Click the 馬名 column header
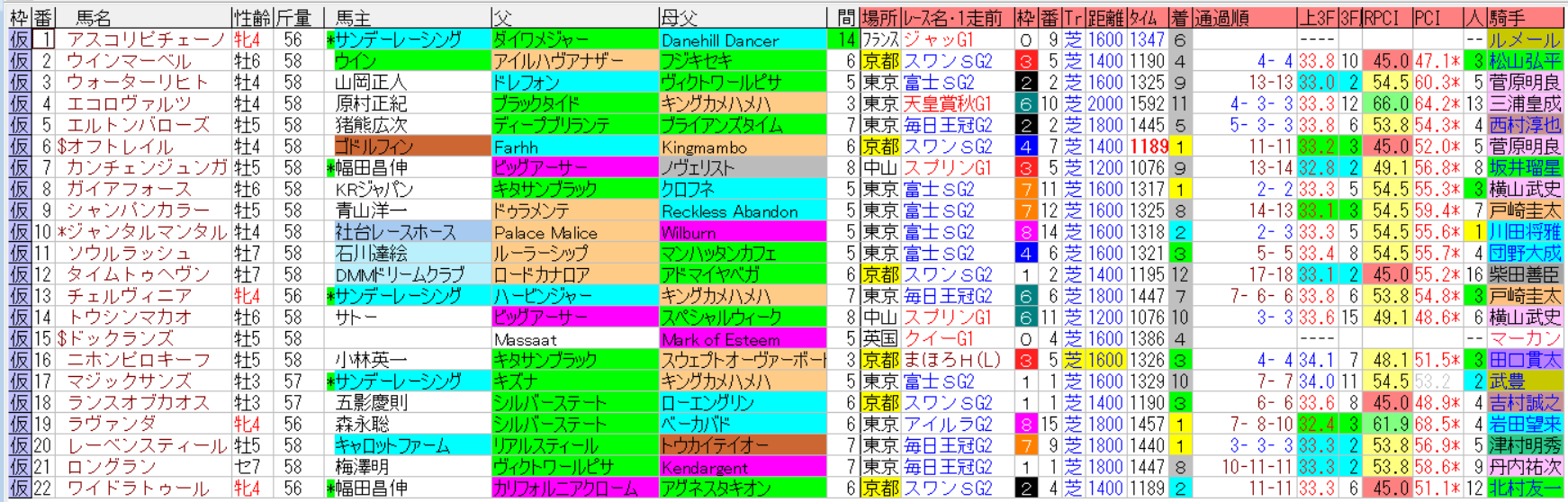Image resolution: width=1568 pixels, height=502 pixels. 95,17
